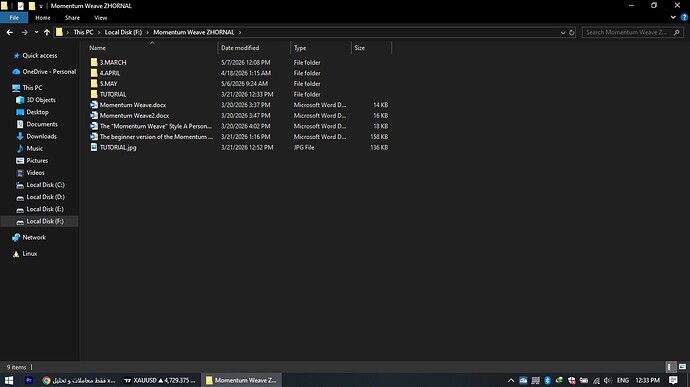Select the 5.MAY folder icon
690x387 pixels.
click(x=94, y=84)
